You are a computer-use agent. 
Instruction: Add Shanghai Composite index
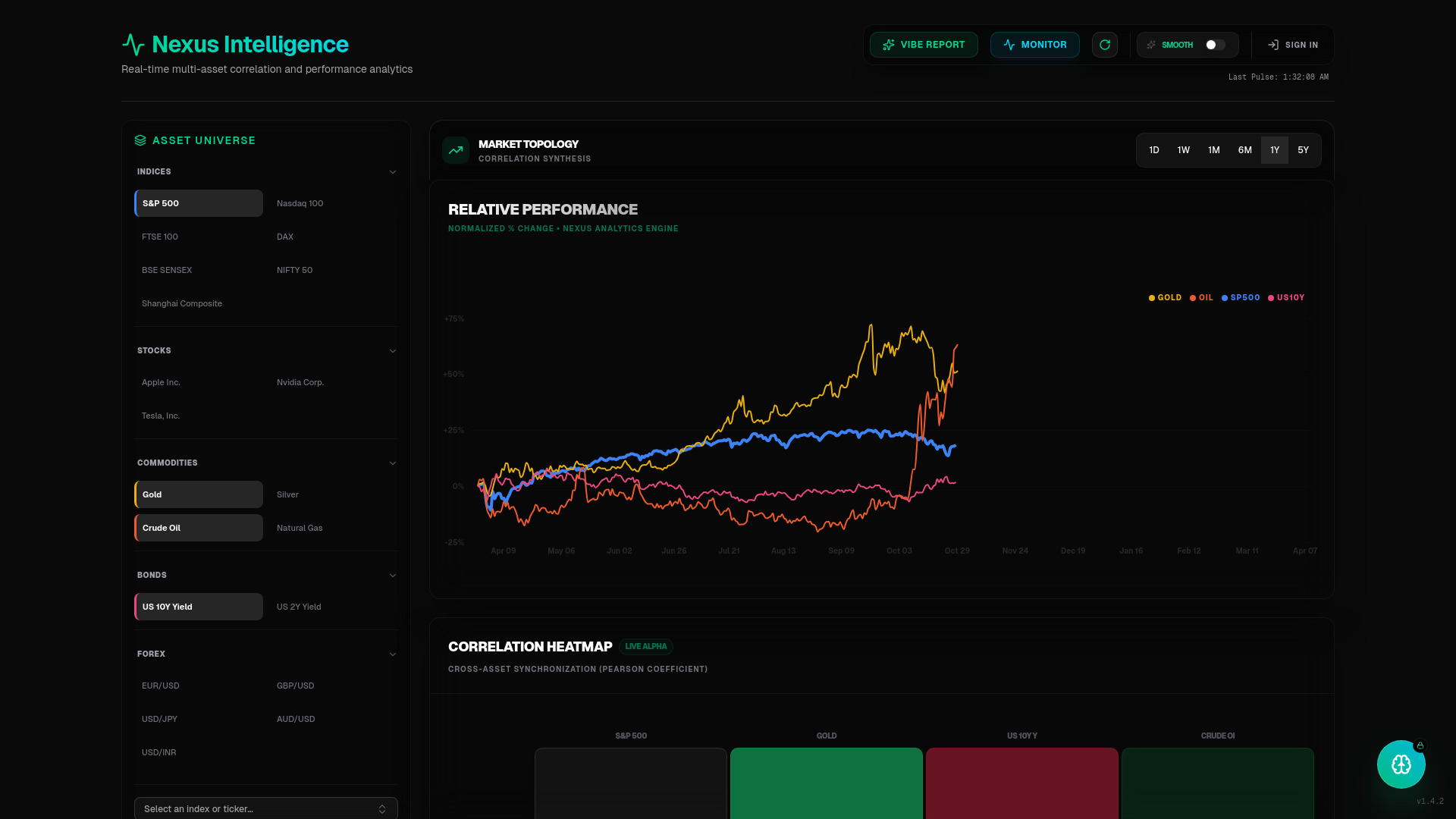click(199, 303)
